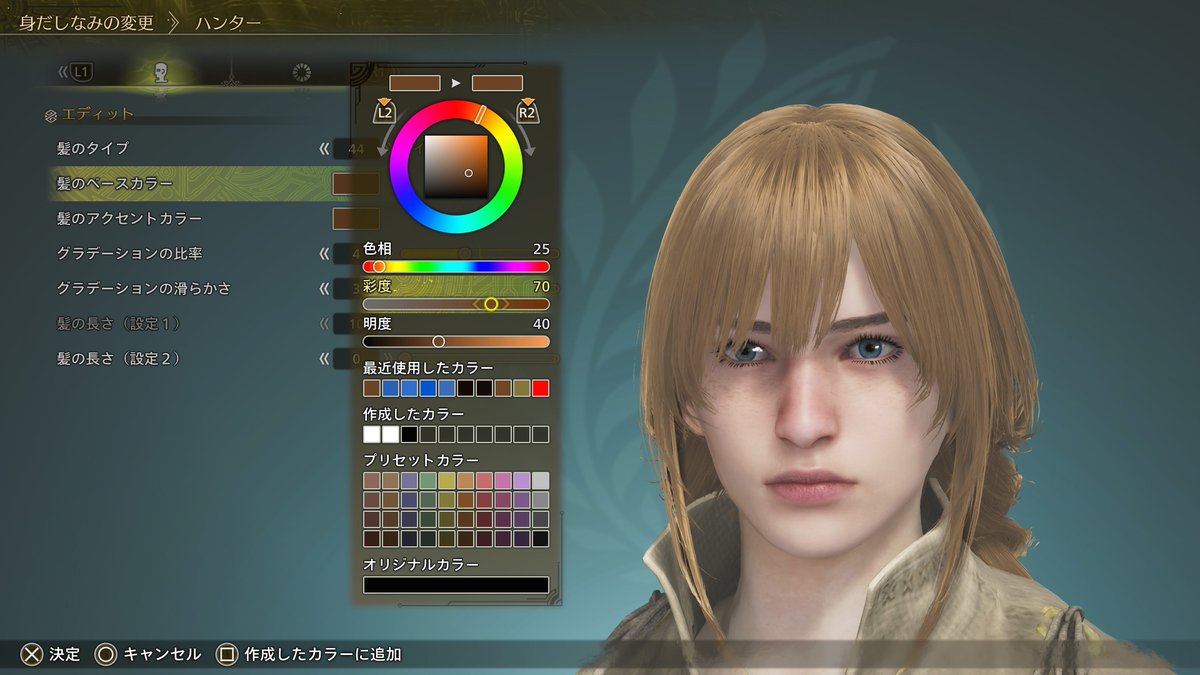Click the hue marker on the color wheel
This screenshot has height=675, width=1200.
[x=480, y=114]
